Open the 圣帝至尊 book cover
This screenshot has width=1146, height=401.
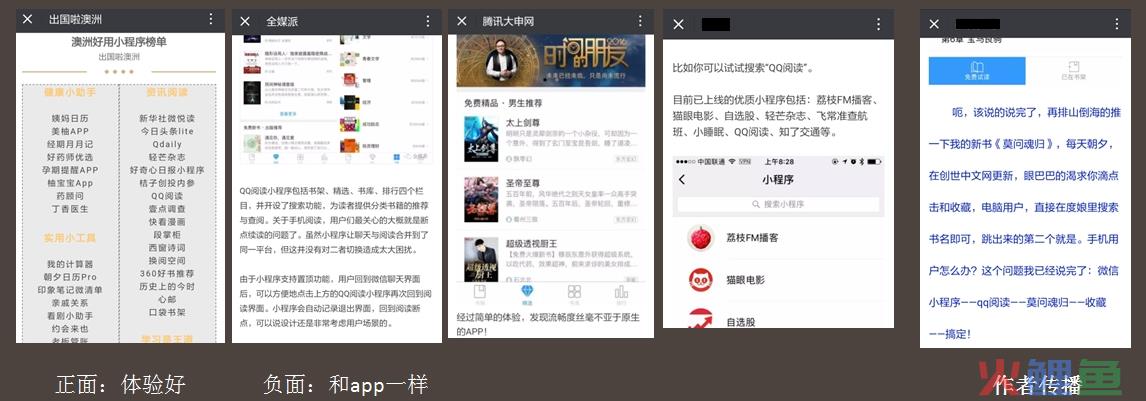tap(481, 199)
